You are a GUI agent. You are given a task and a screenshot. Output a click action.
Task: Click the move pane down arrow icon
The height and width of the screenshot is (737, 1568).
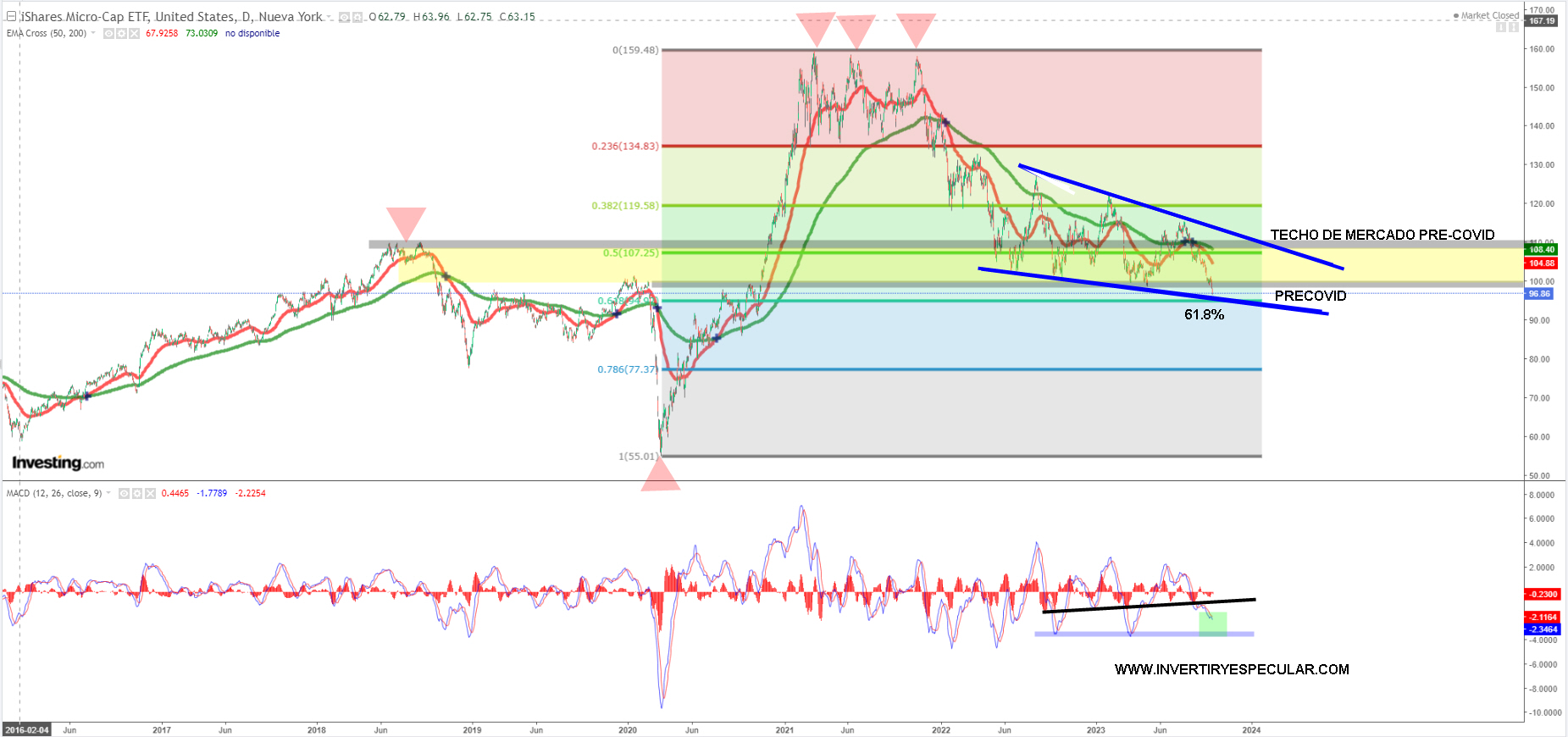point(1501,27)
